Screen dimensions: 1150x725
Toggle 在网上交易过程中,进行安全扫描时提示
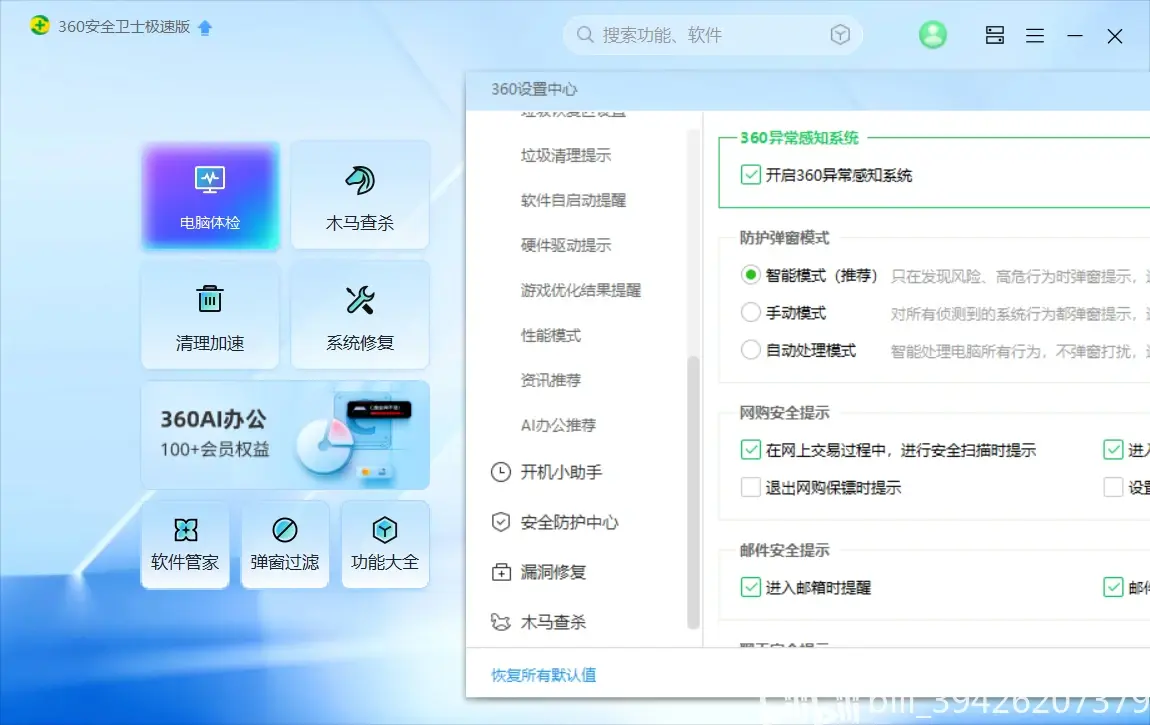click(x=750, y=449)
